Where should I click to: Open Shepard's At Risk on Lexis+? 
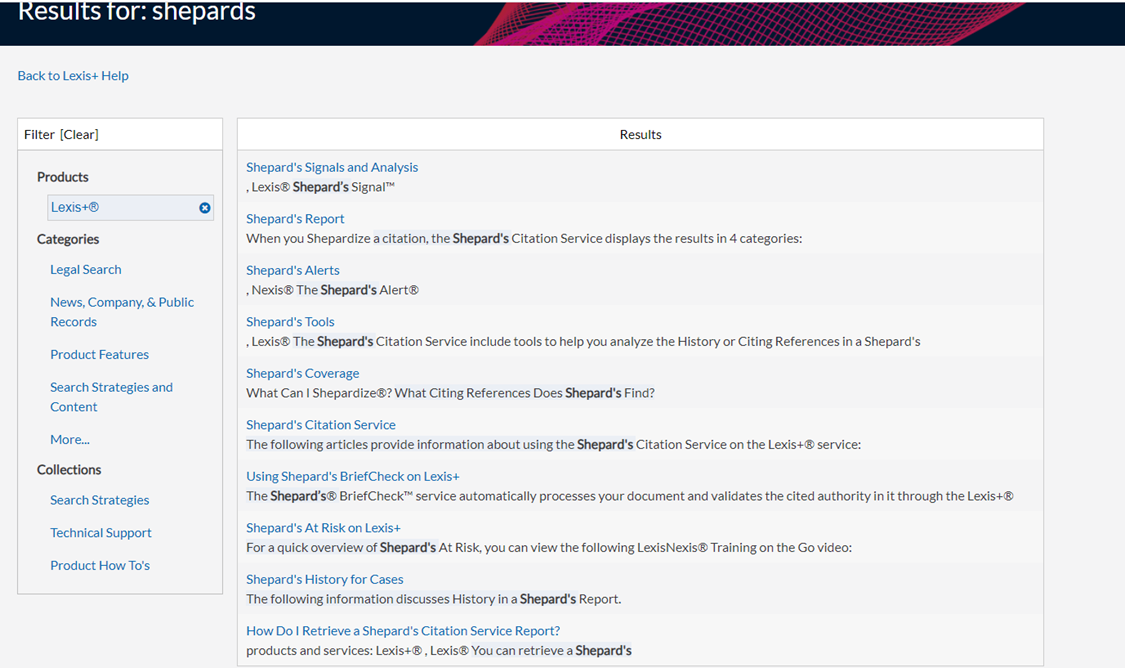pyautogui.click(x=323, y=527)
